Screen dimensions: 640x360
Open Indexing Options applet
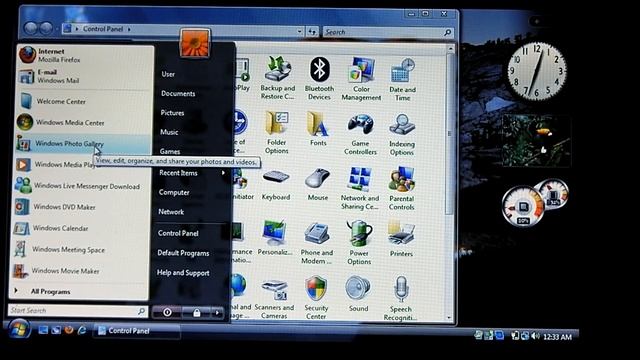click(402, 134)
